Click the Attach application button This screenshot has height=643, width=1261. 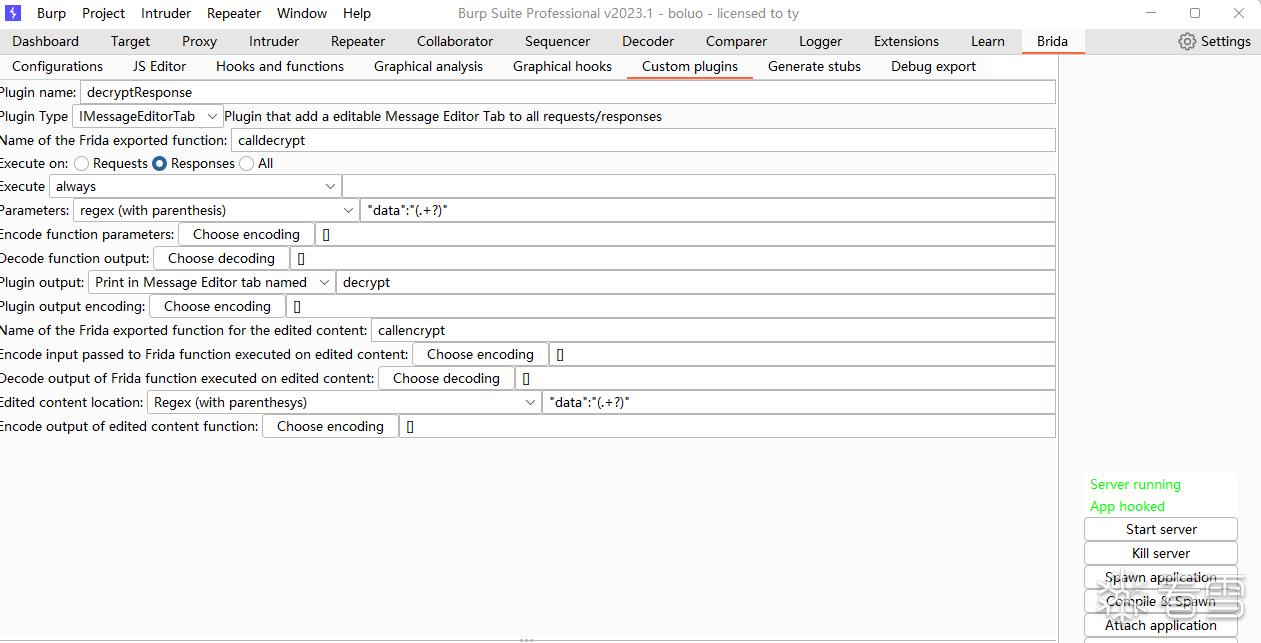click(x=1161, y=625)
